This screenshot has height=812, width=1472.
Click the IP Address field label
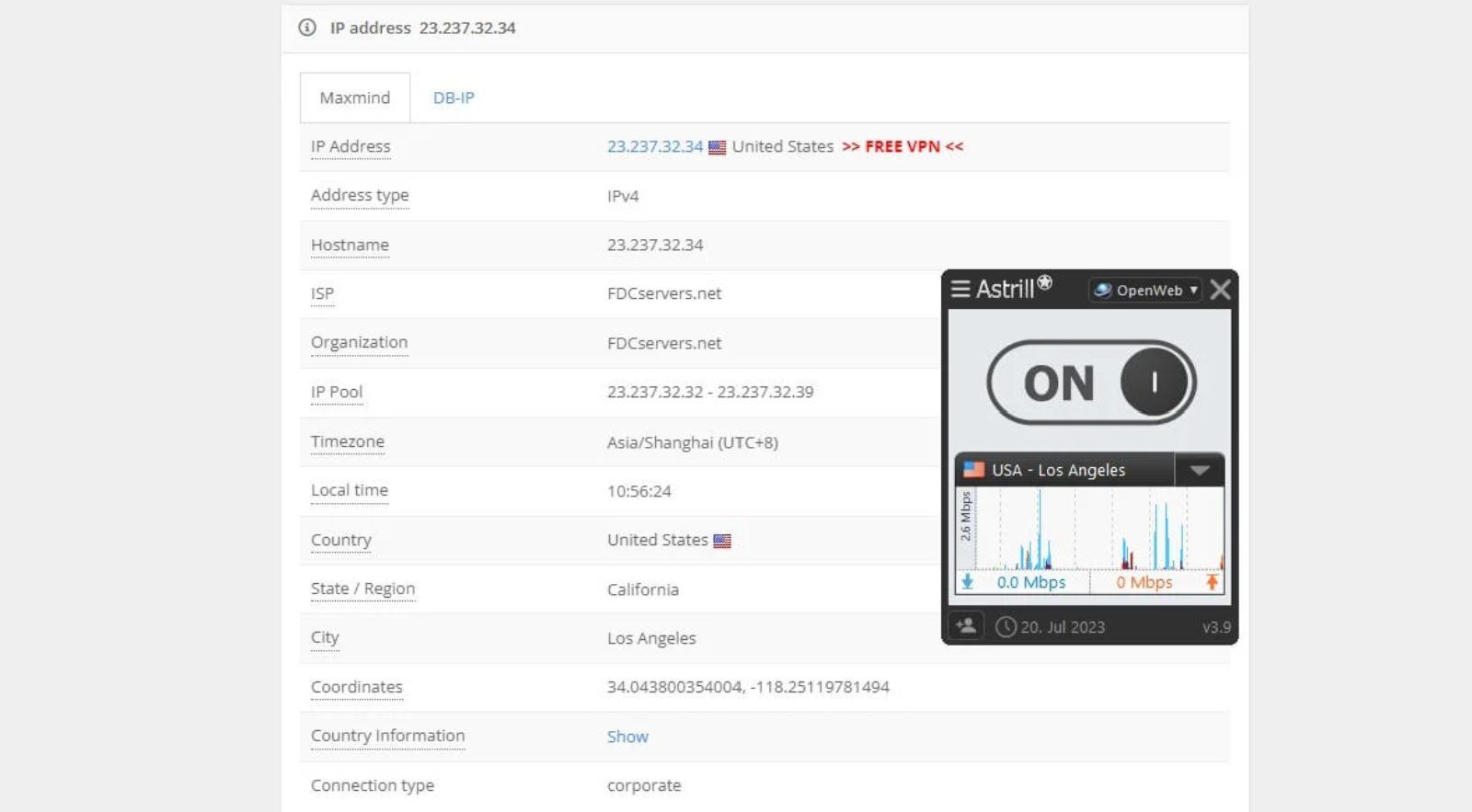tap(351, 146)
